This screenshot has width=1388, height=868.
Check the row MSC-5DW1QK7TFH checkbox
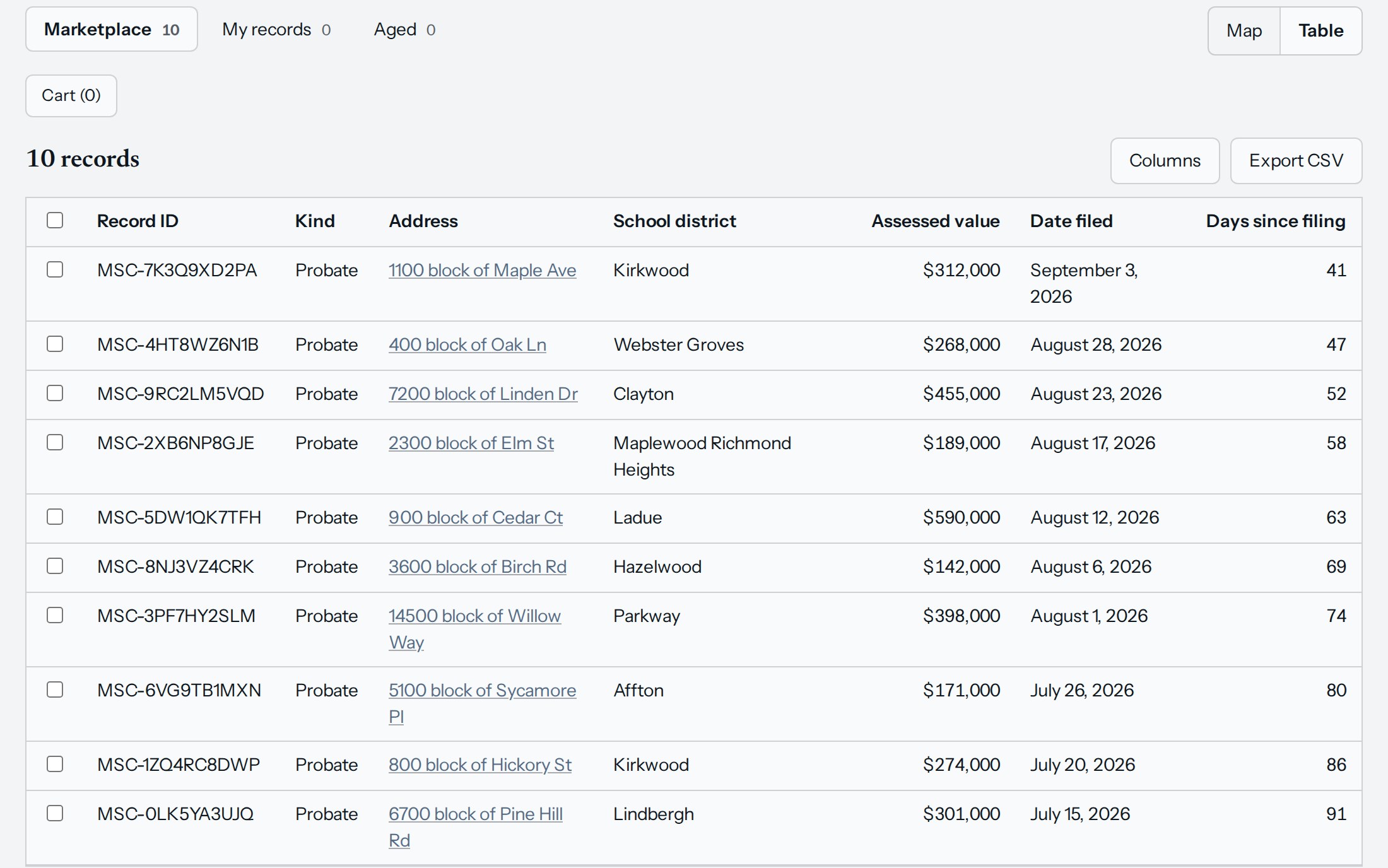[55, 517]
